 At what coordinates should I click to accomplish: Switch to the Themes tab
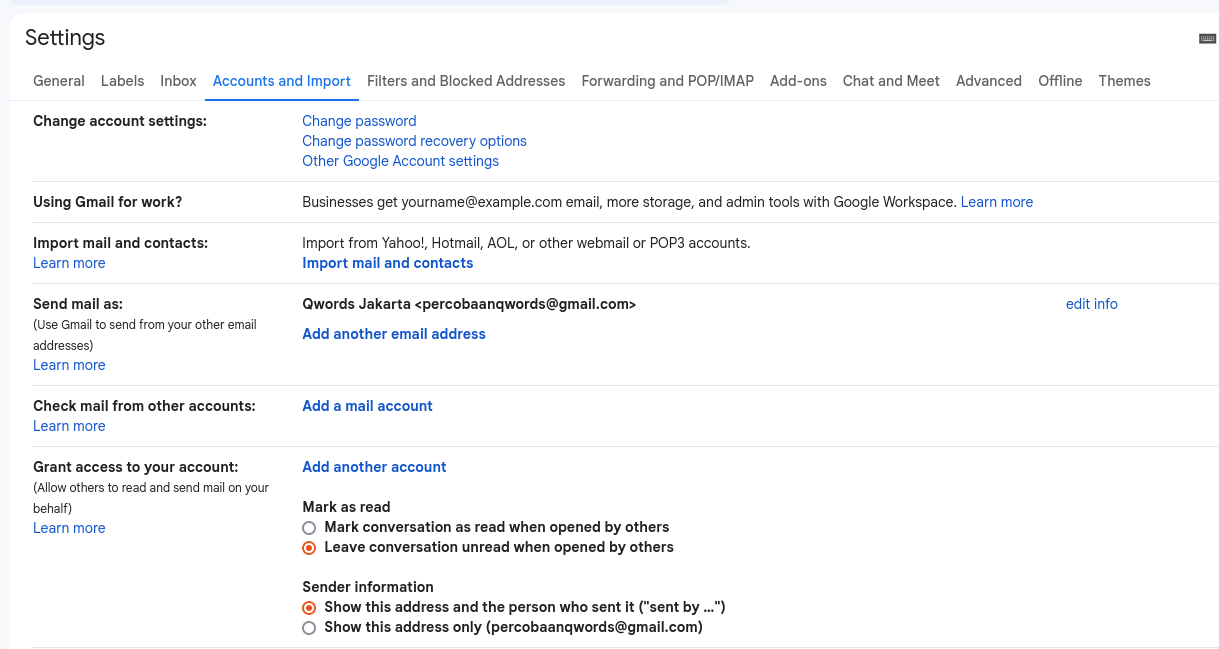pyautogui.click(x=1124, y=81)
